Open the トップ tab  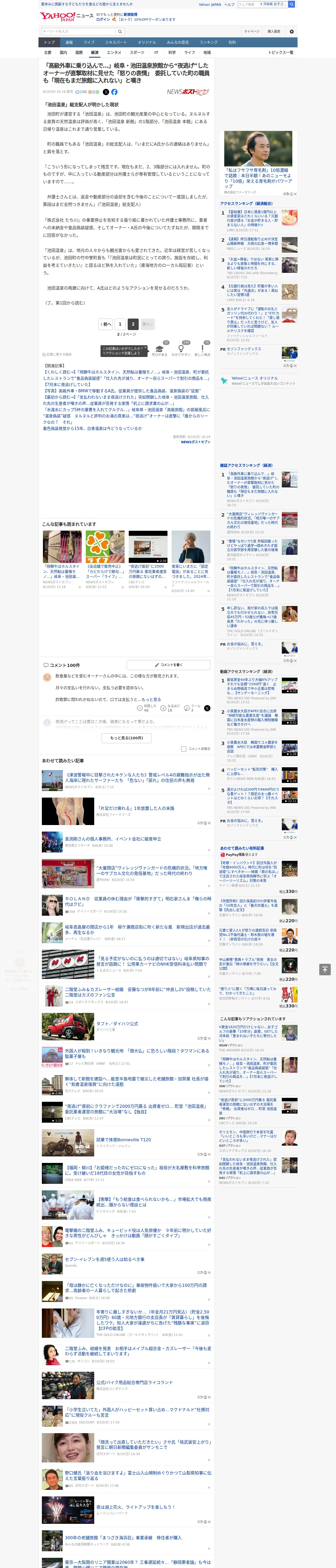[49, 43]
